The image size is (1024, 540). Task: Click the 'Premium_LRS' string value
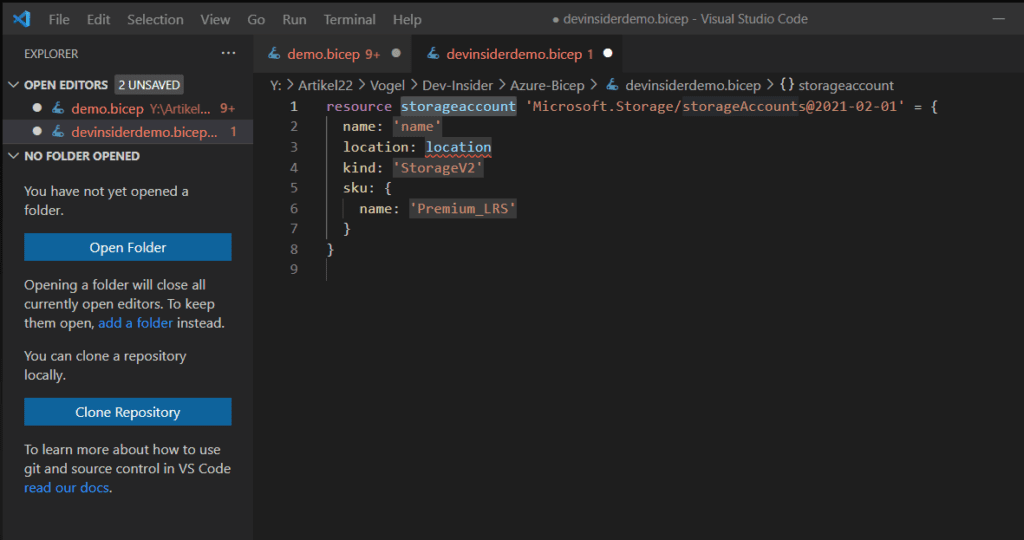coord(463,208)
